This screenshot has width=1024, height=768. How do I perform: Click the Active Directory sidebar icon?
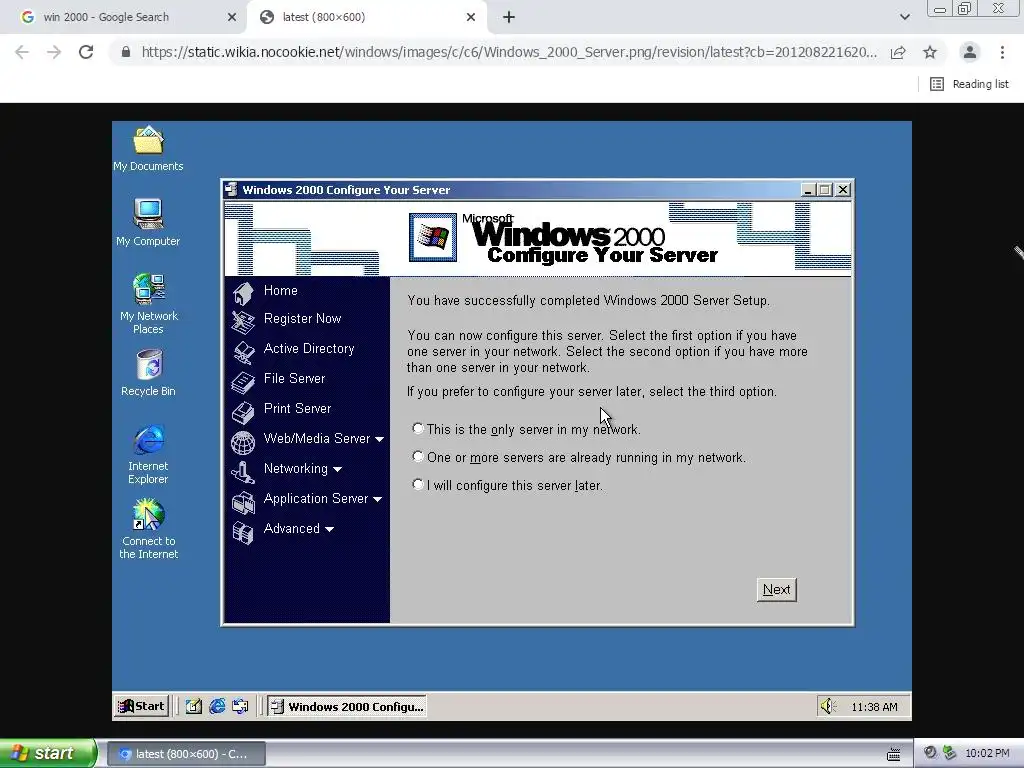(244, 352)
